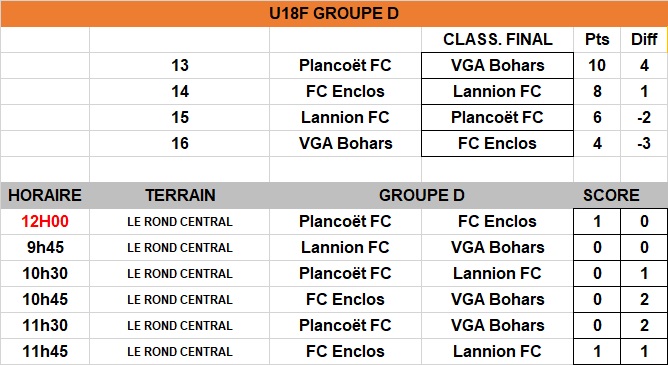Click the HORAIRE header cell

click(x=45, y=195)
